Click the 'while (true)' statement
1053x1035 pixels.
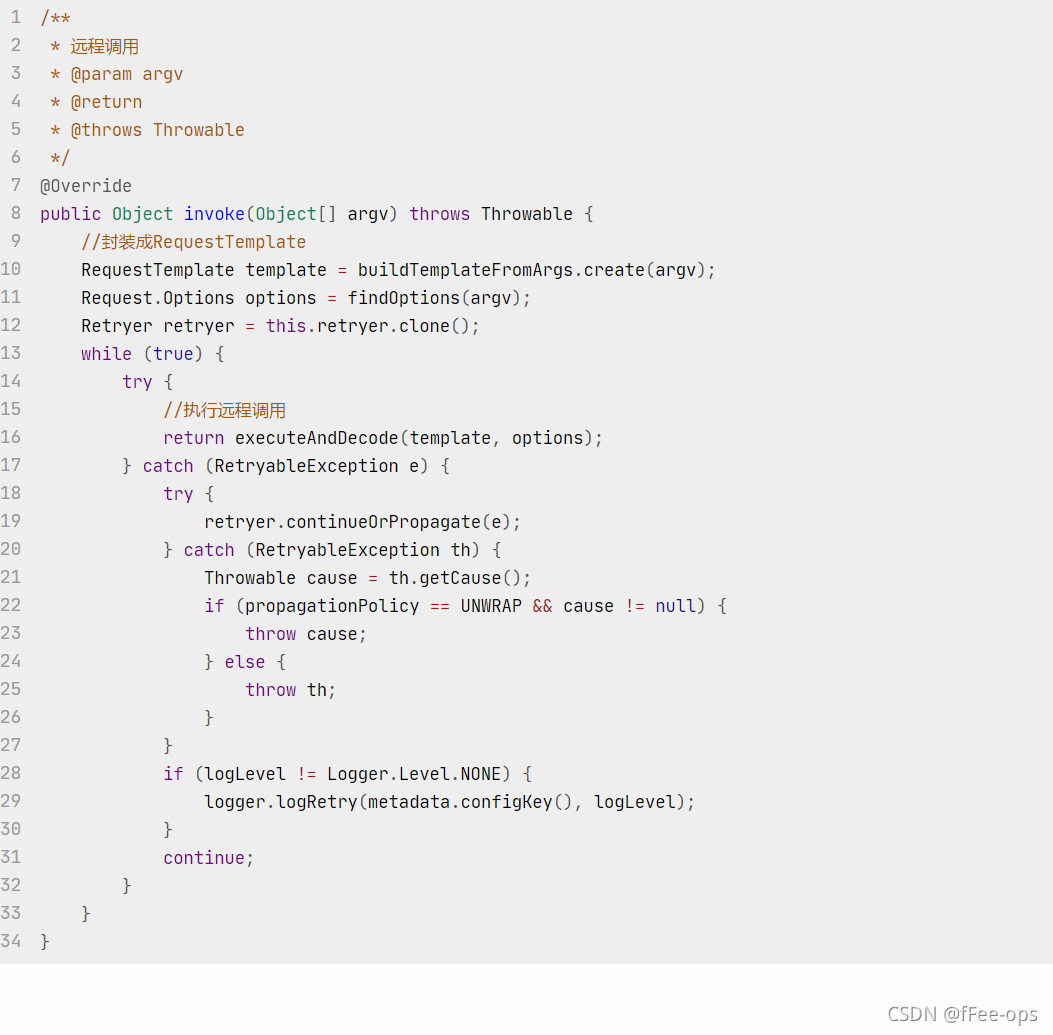142,354
